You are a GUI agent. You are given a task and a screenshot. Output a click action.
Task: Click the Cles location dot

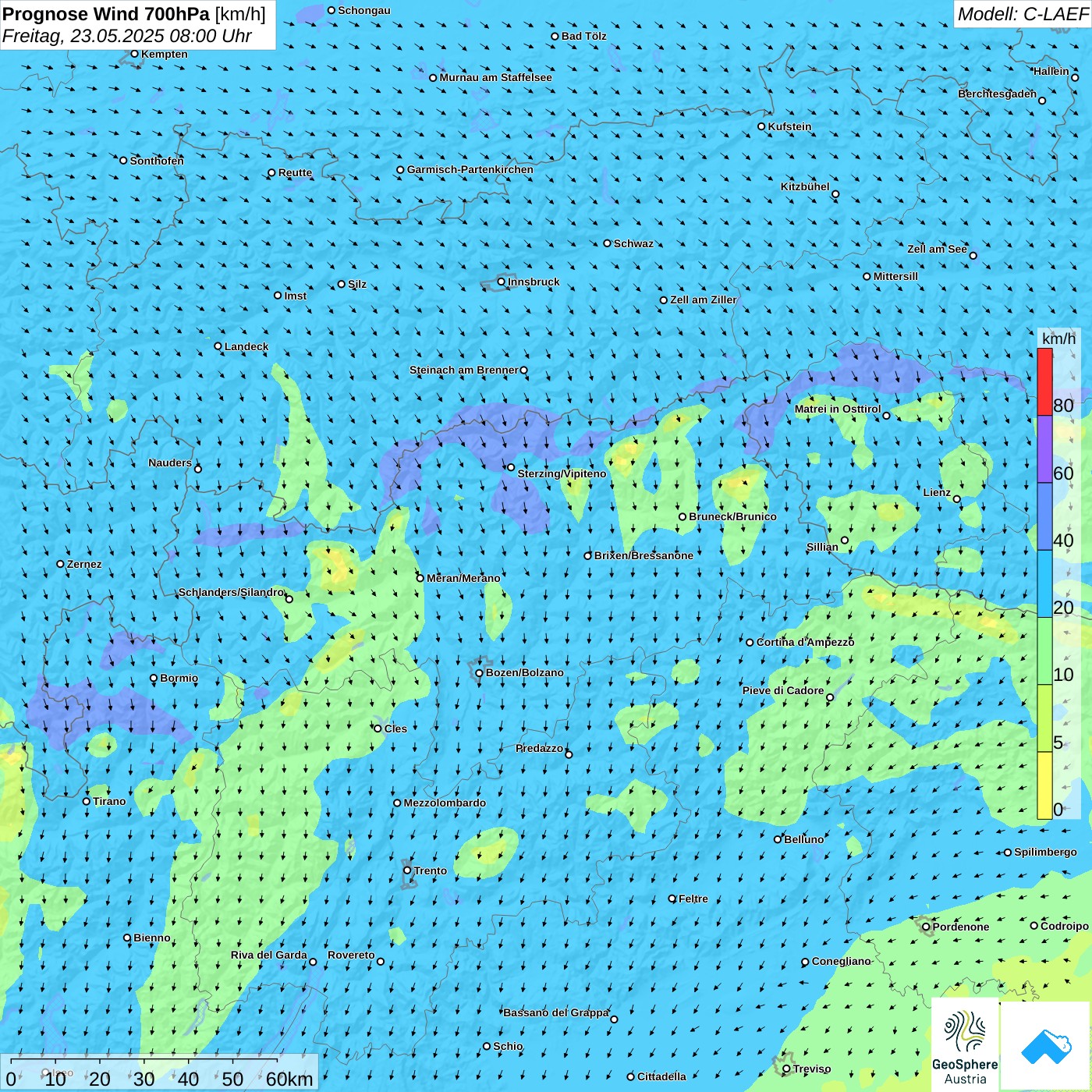(378, 729)
